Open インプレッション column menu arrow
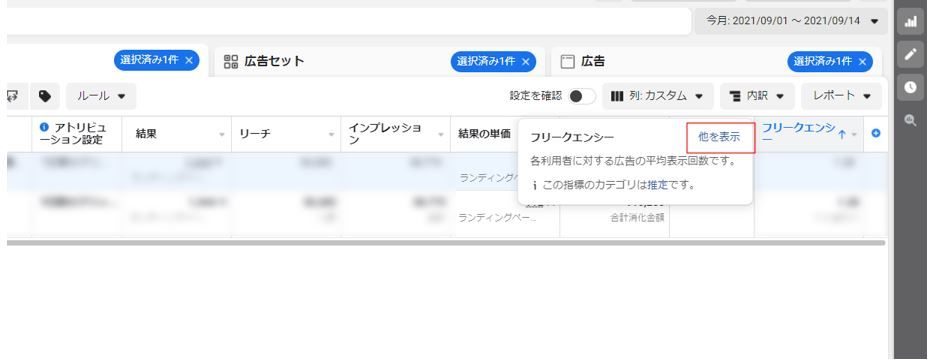This screenshot has height=360, width=928. (441, 135)
